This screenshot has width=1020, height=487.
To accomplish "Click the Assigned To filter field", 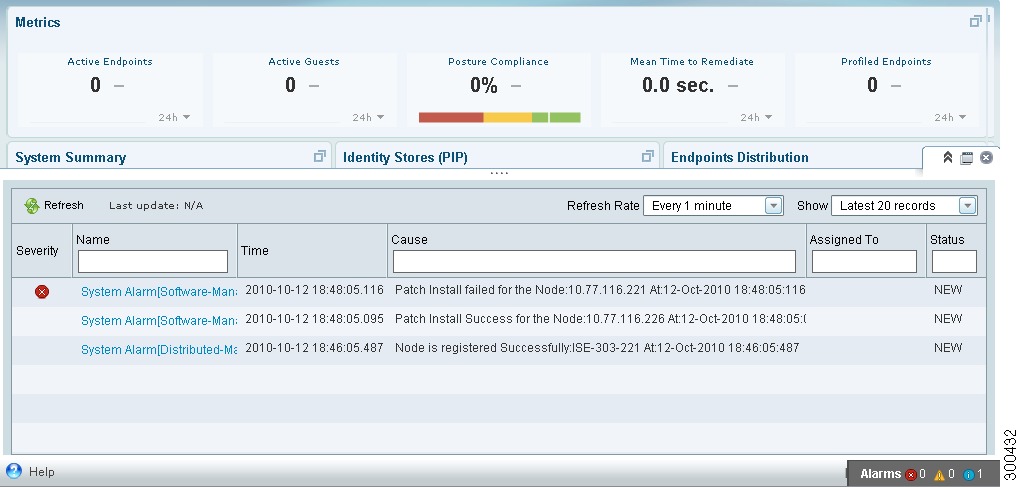I will coord(864,261).
